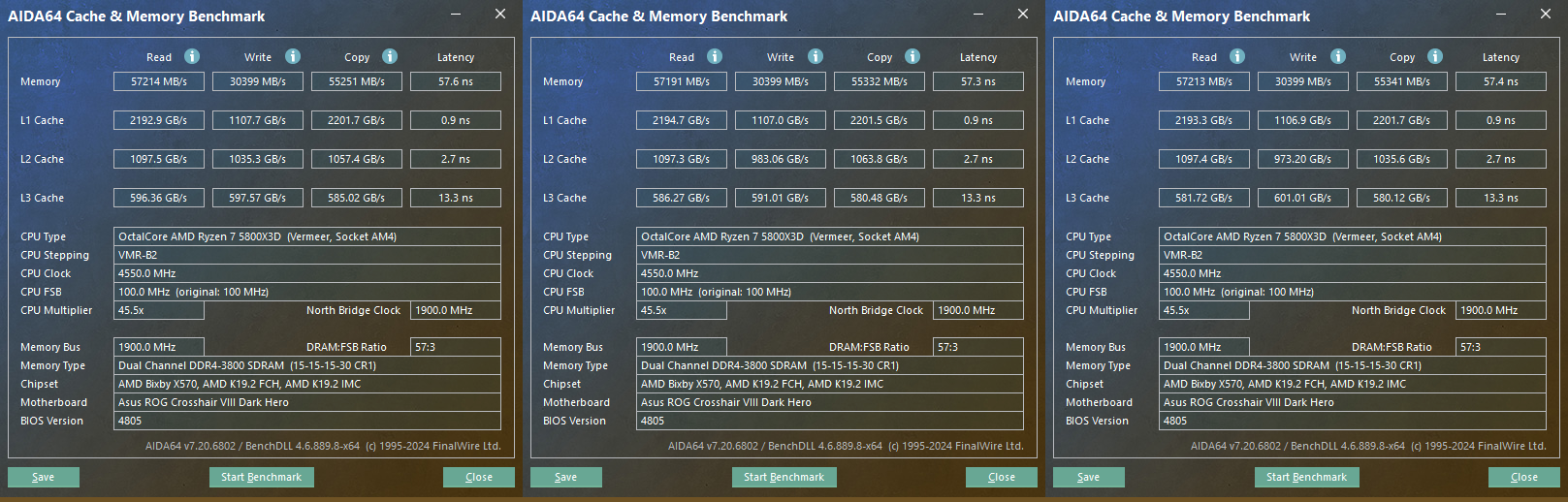Image resolution: width=1568 pixels, height=502 pixels.
Task: Select the 57.6 ns memory latency field
Action: point(456,81)
